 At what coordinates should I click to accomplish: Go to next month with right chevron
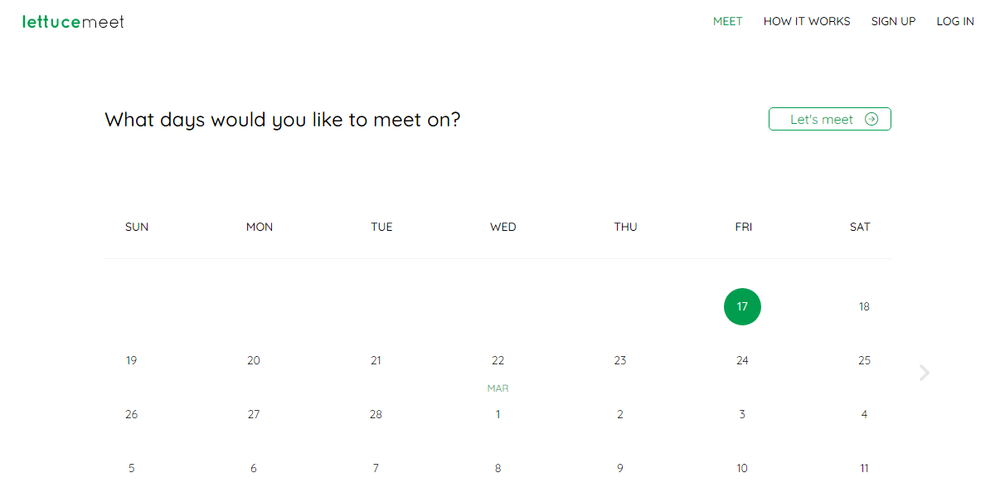(924, 373)
